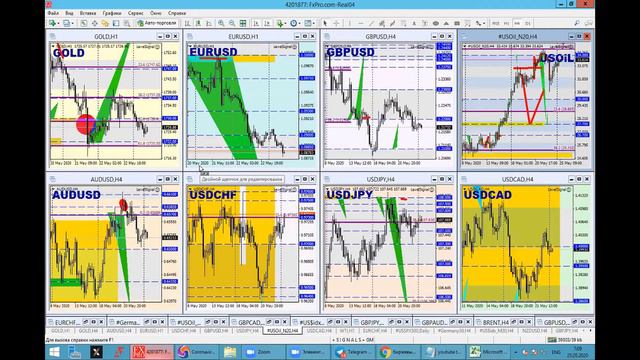640x360 pixels.
Task: Click SIGNALS - GM in status bar
Action: 353,340
